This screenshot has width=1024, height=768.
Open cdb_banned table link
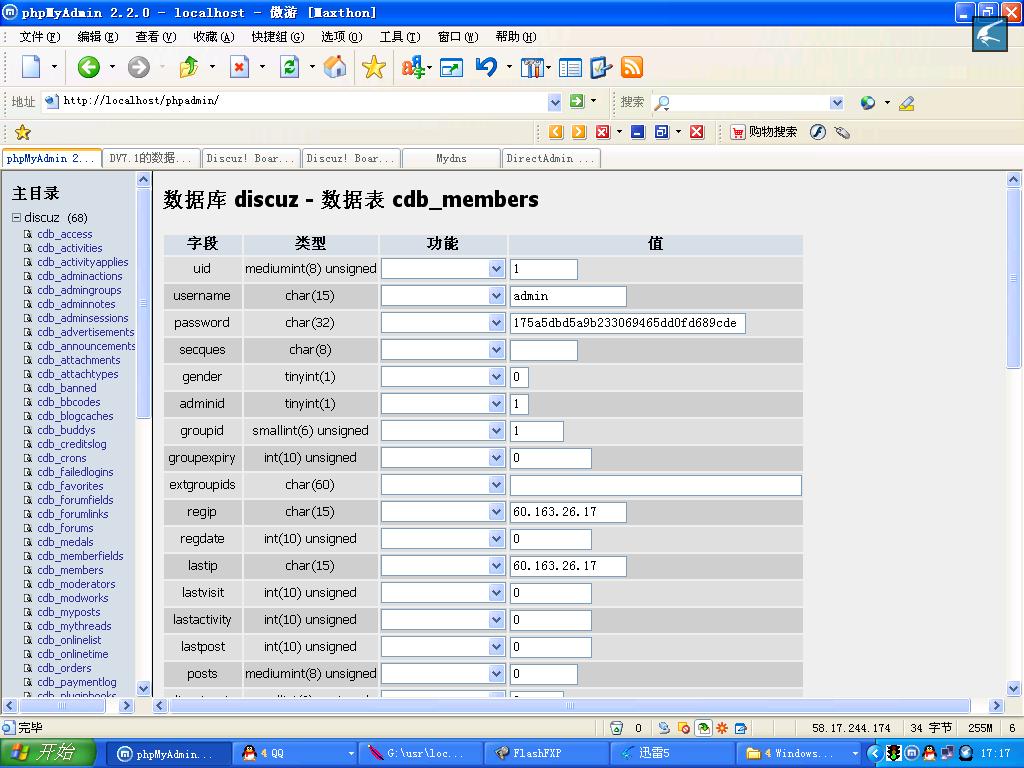click(x=67, y=388)
